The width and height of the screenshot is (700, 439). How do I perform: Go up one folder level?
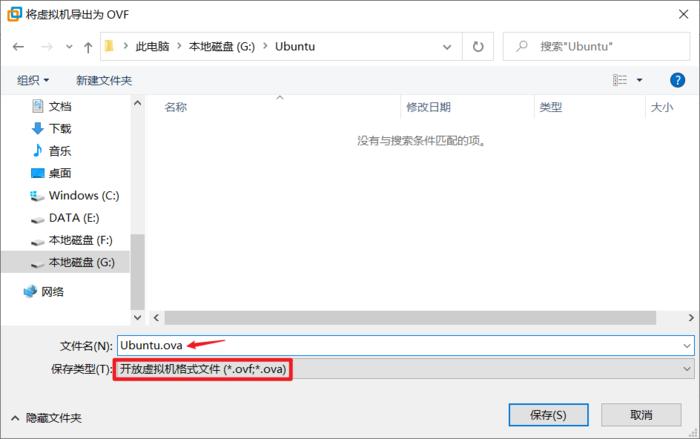(88, 47)
